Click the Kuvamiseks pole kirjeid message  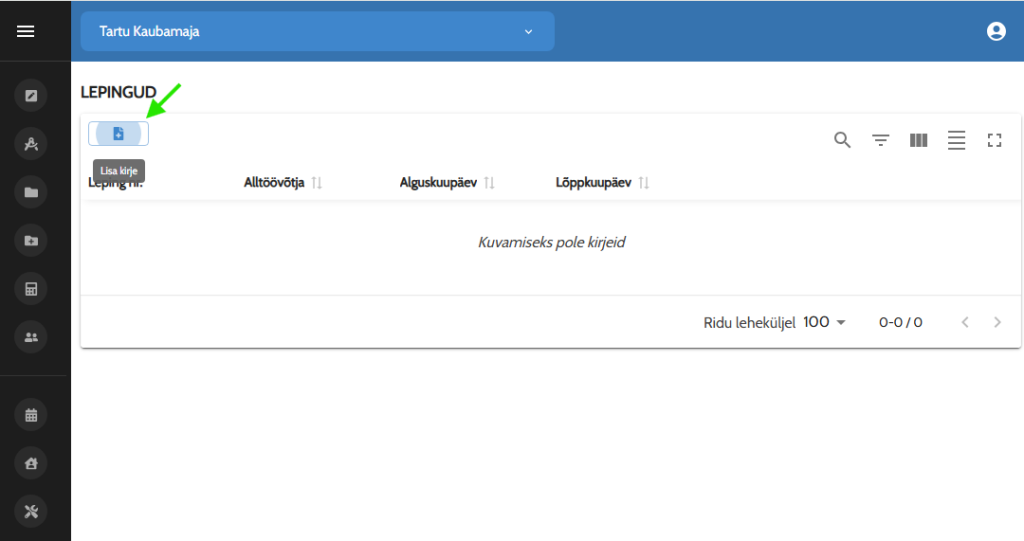click(552, 242)
